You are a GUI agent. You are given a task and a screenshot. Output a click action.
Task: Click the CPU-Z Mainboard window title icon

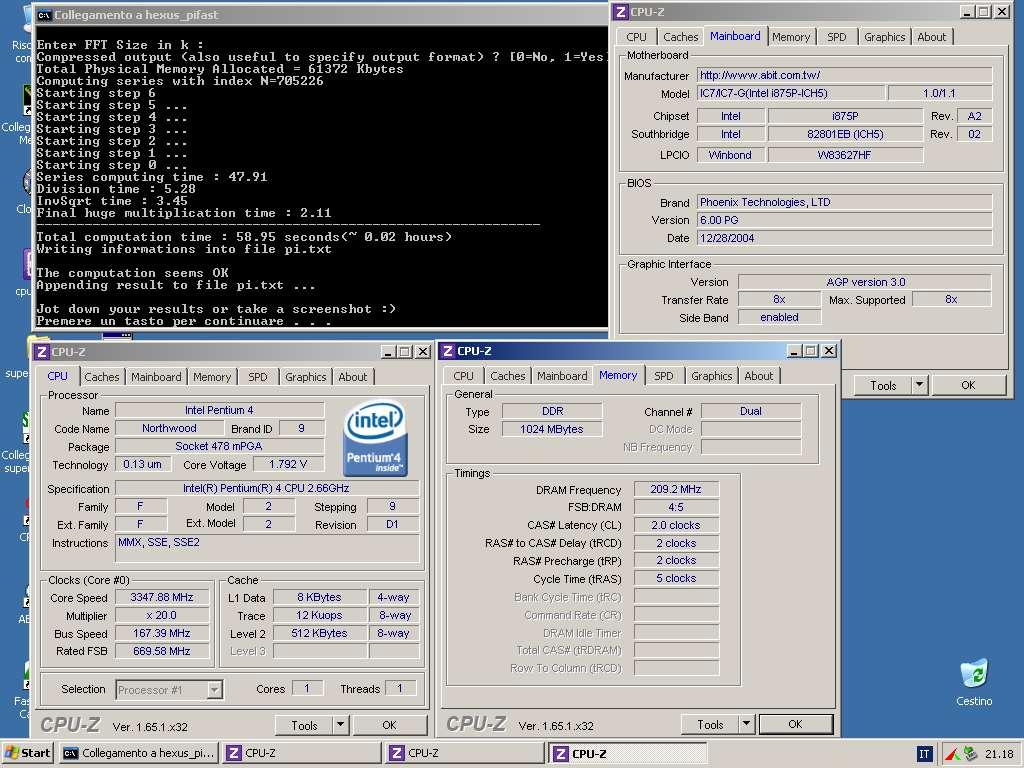click(620, 12)
